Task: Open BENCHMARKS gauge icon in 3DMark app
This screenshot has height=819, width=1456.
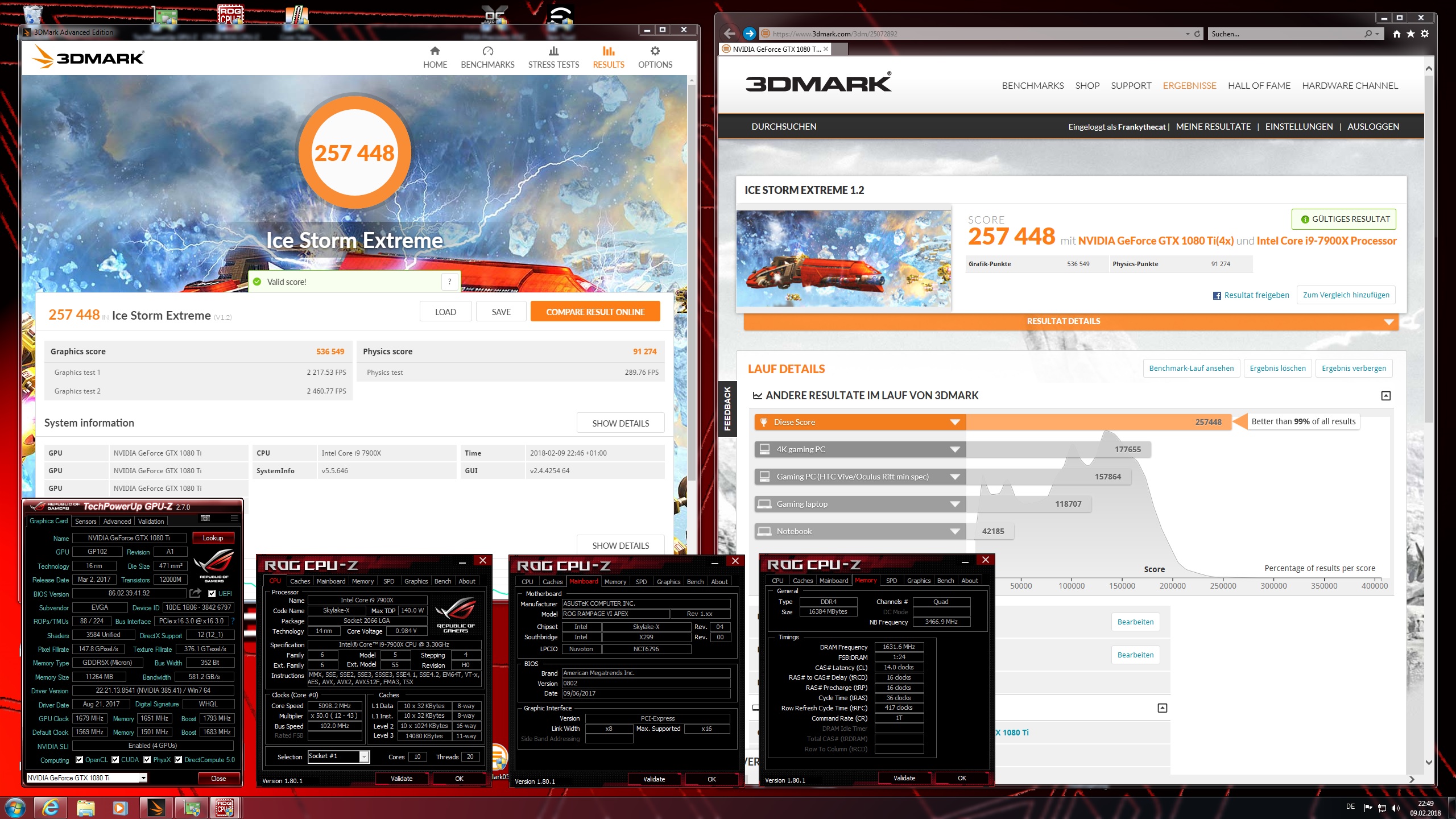Action: [x=487, y=51]
